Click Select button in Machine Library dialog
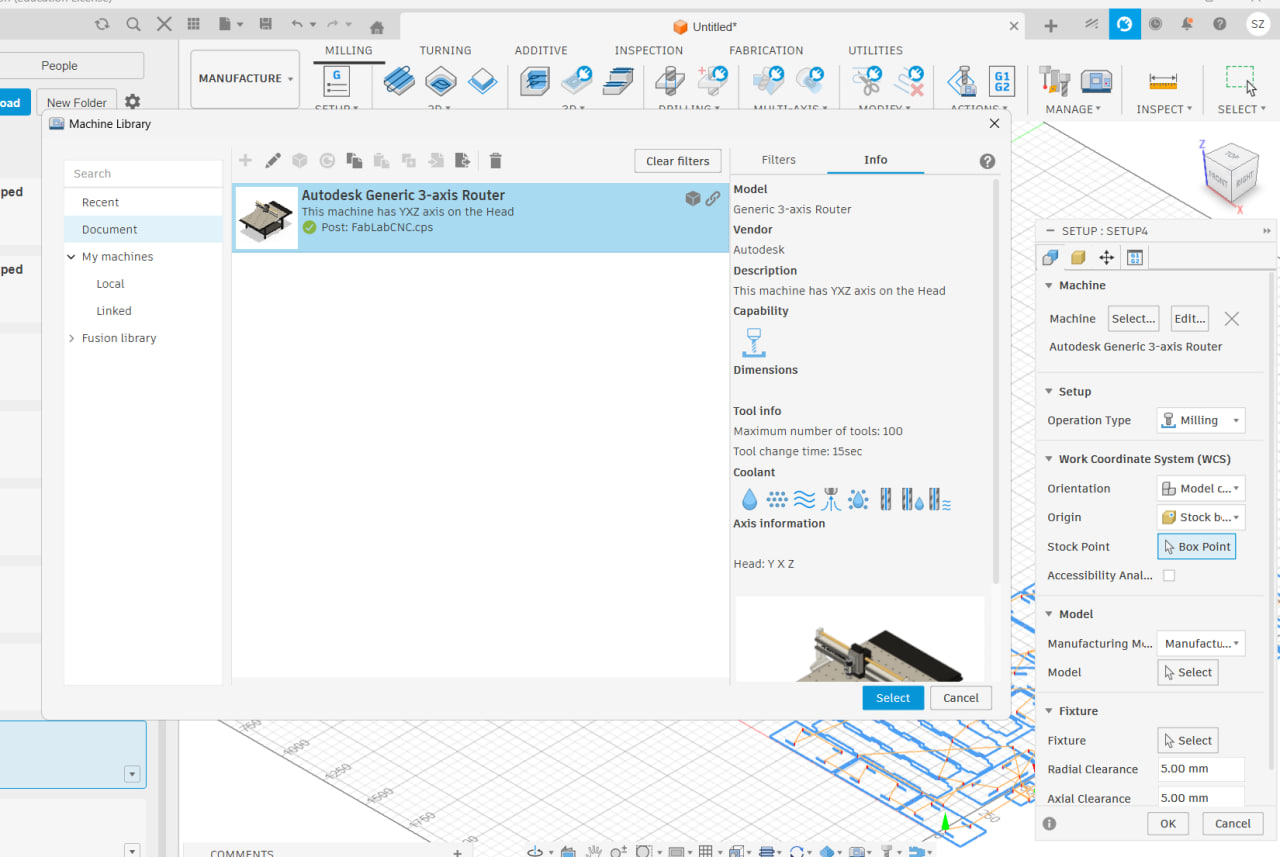 [x=893, y=698]
